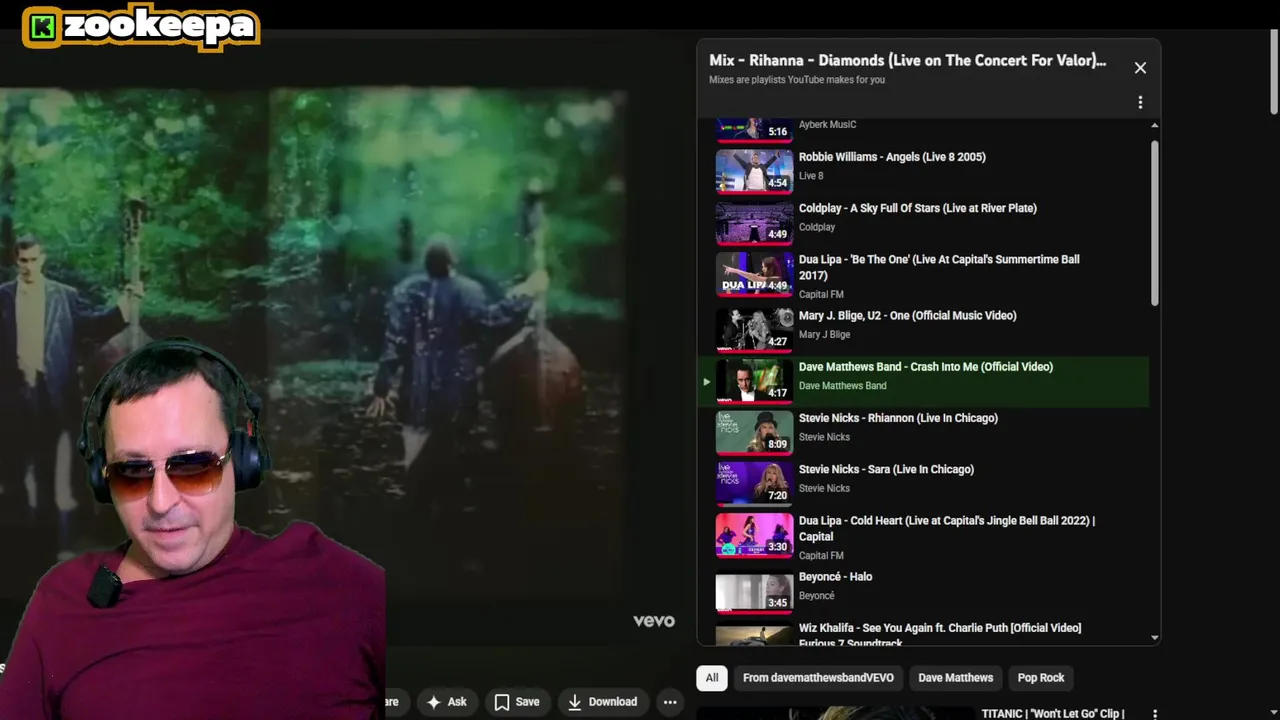Play Wiz Khalifa - See You Again
Viewport: 1280px width, 720px height.
click(x=940, y=635)
